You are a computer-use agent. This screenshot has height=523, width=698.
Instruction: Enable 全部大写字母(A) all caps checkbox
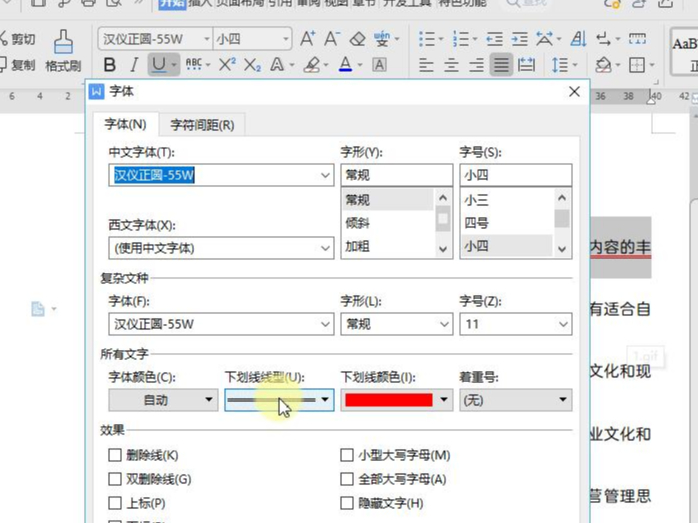(347, 479)
